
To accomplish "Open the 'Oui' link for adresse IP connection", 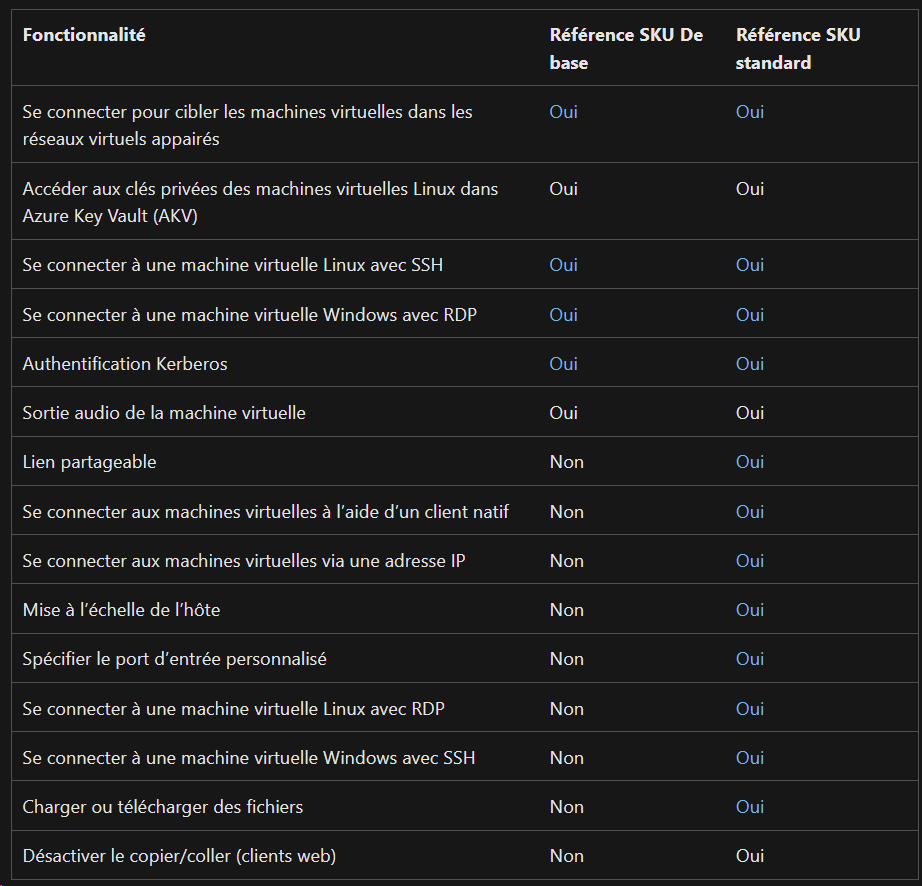I will point(750,560).
